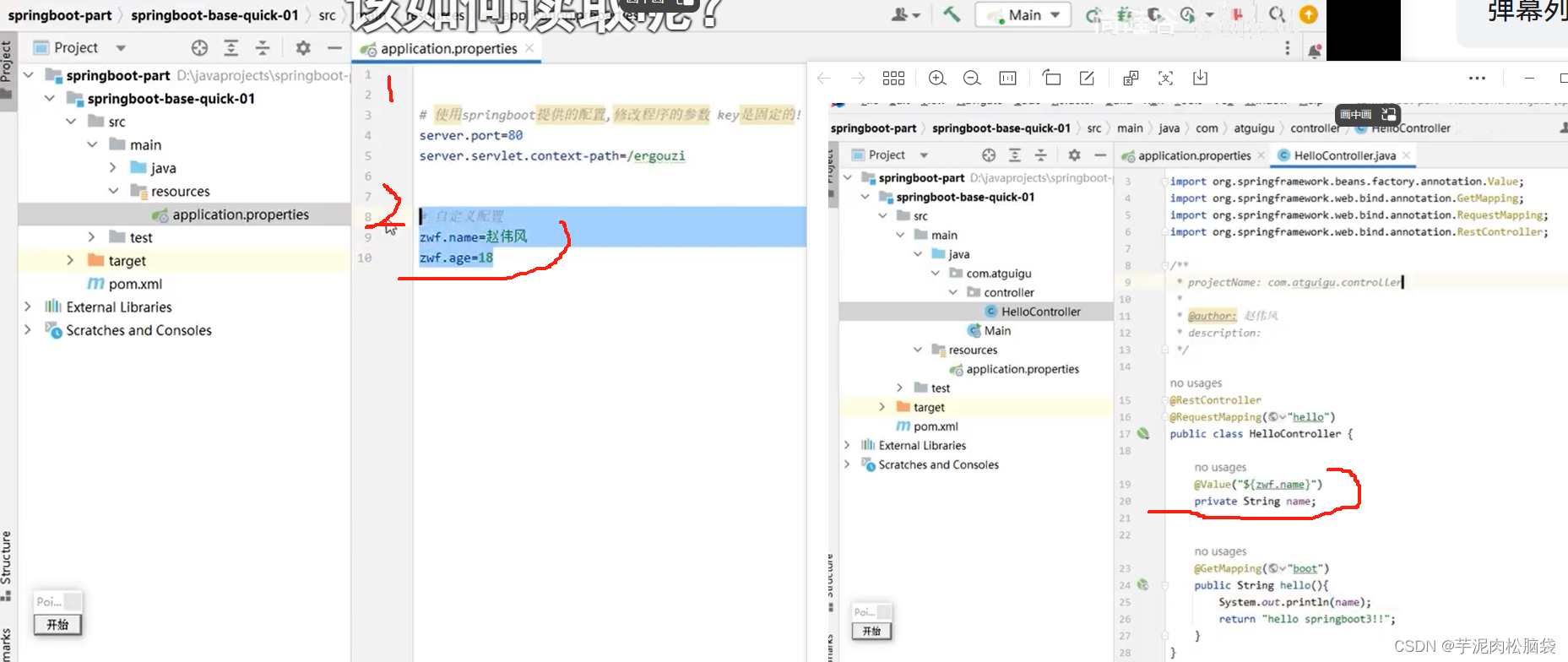
Task: Click Select Opened File target icon in left Project panel
Action: click(x=199, y=48)
